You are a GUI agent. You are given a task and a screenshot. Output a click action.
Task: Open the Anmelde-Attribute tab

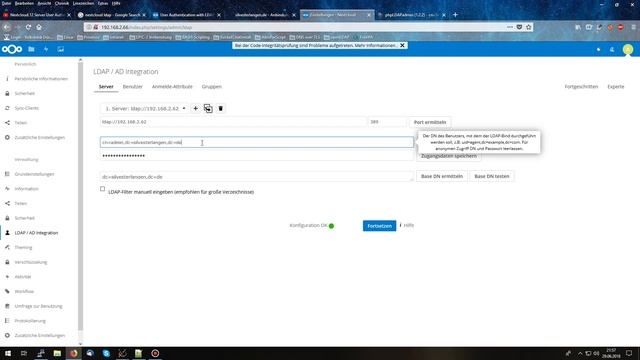[172, 87]
